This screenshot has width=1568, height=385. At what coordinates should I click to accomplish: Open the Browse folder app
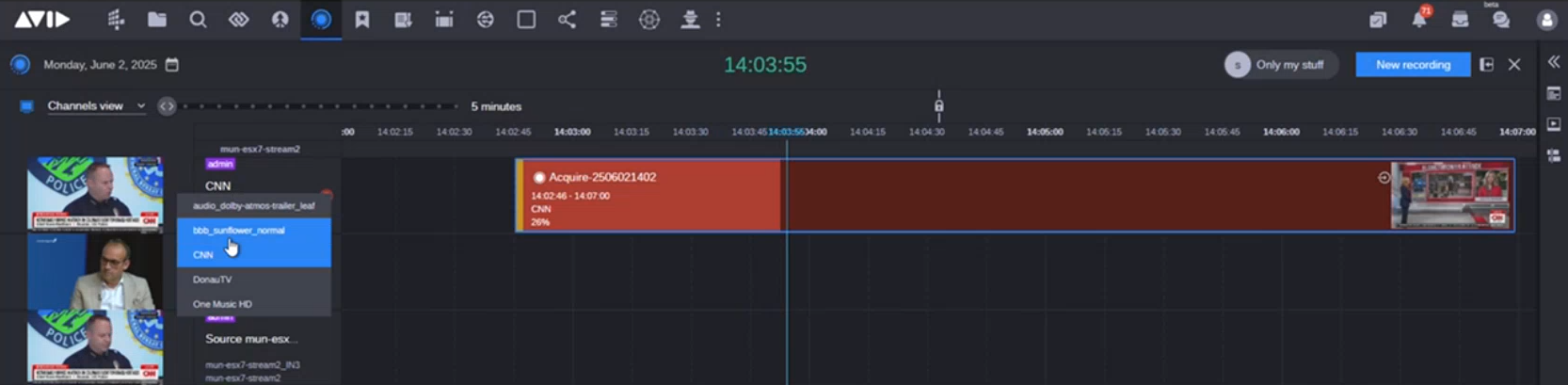157,19
